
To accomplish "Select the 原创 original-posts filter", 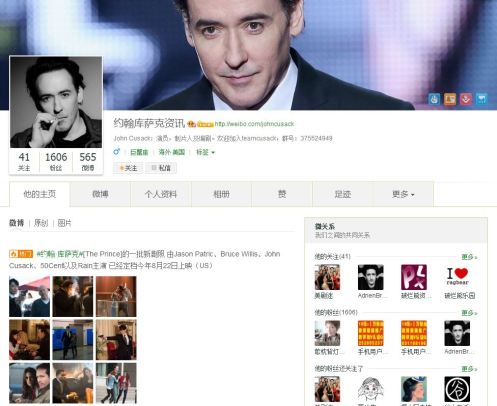I will tap(41, 223).
